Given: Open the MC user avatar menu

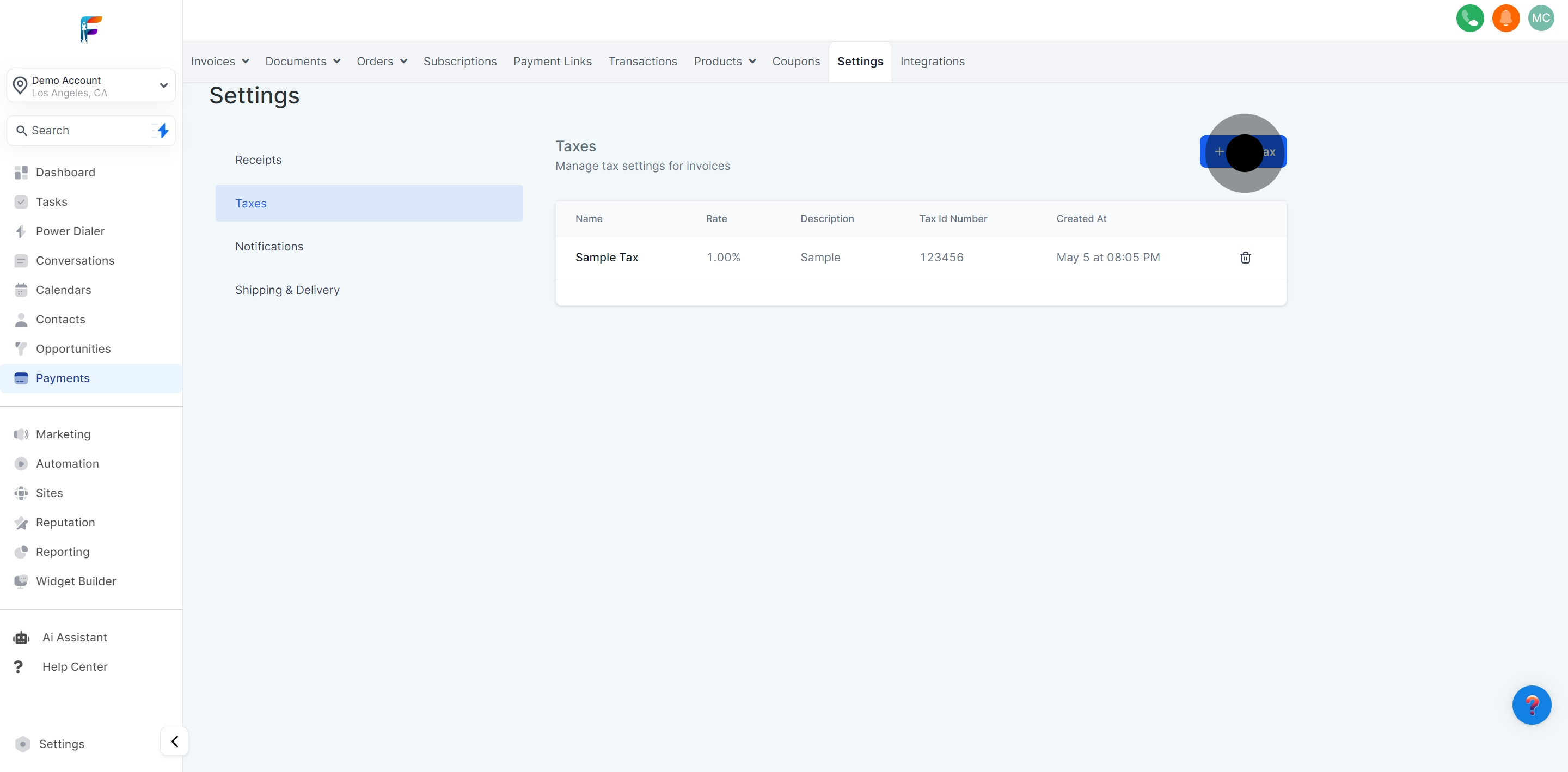Looking at the screenshot, I should coord(1541,19).
